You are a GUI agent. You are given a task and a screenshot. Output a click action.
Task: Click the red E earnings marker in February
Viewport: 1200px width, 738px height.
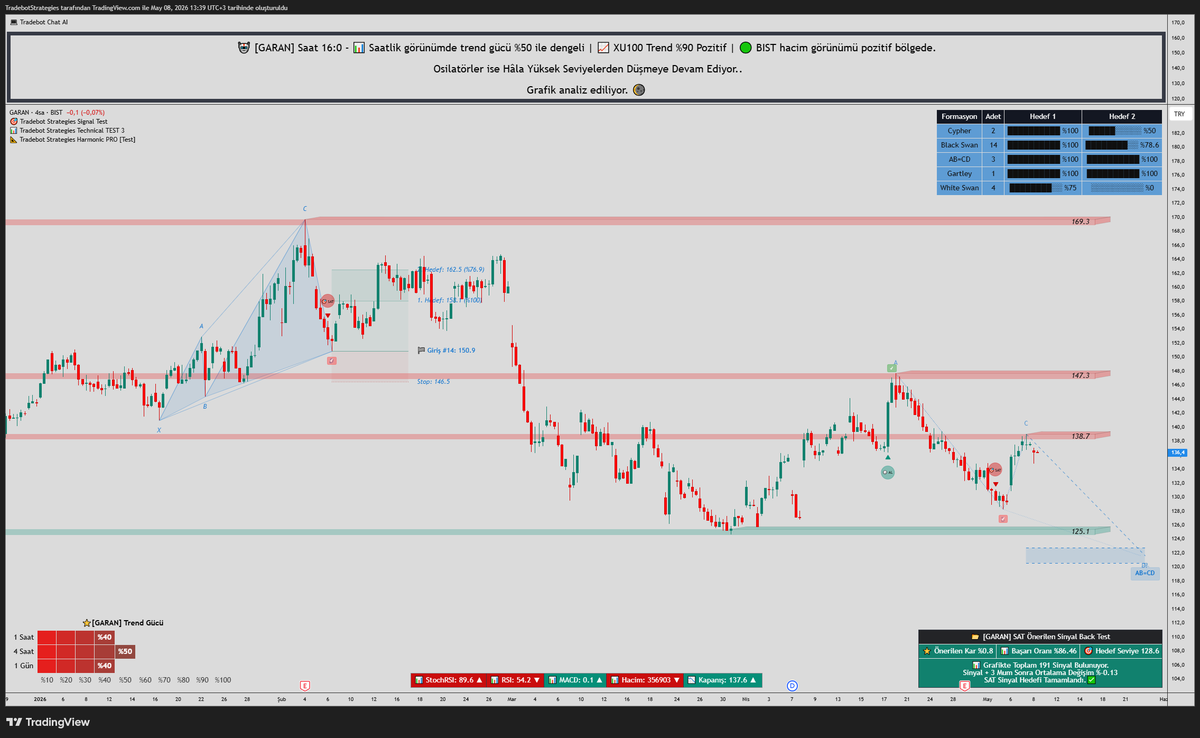click(304, 685)
